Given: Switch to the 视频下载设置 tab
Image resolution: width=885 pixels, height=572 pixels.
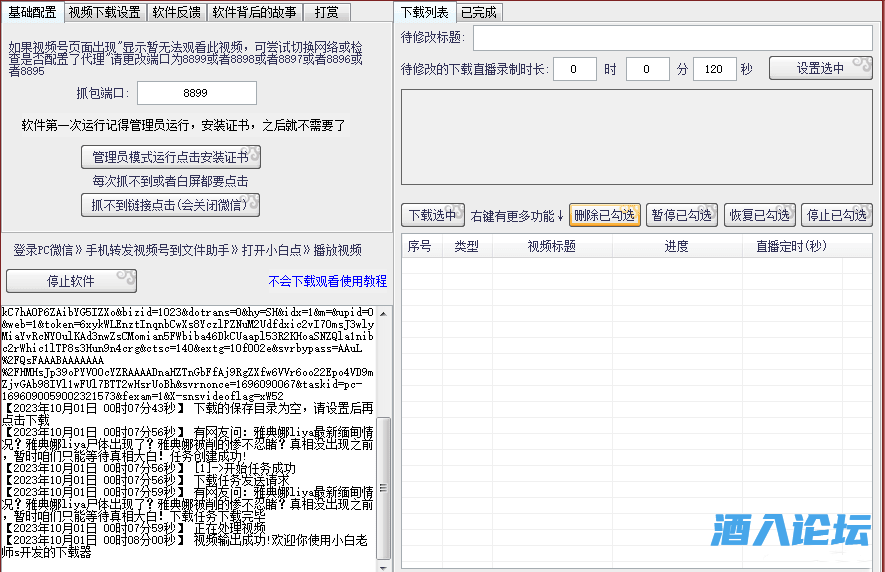Looking at the screenshot, I should [x=105, y=13].
